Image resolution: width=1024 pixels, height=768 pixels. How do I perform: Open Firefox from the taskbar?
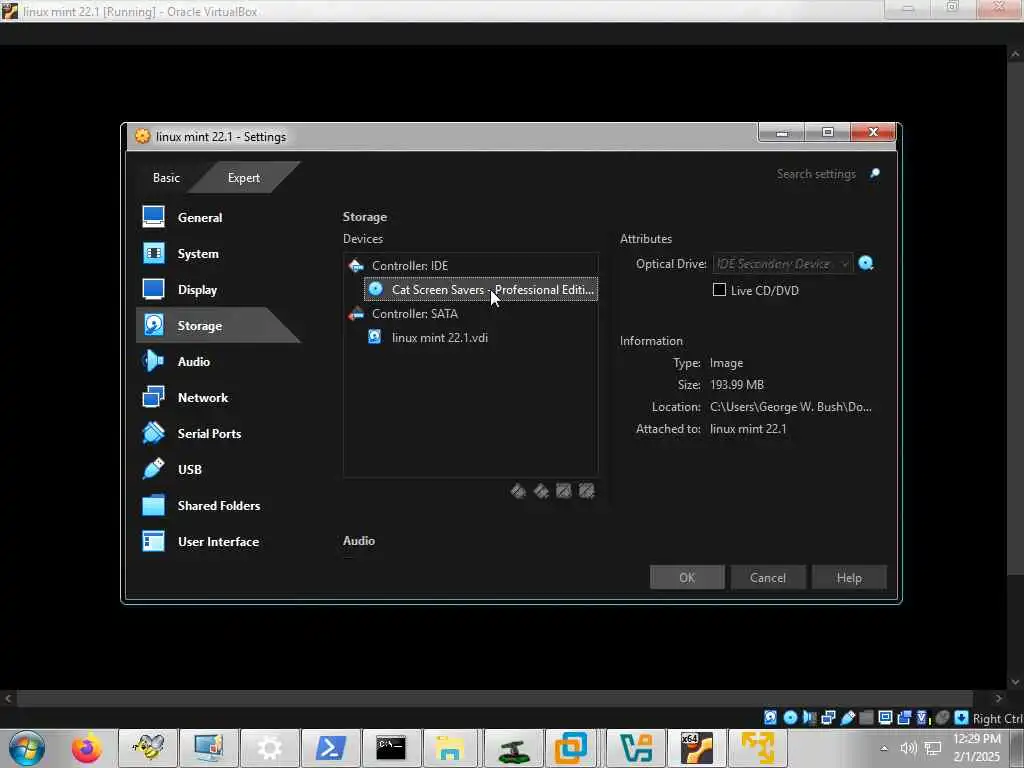(87, 748)
